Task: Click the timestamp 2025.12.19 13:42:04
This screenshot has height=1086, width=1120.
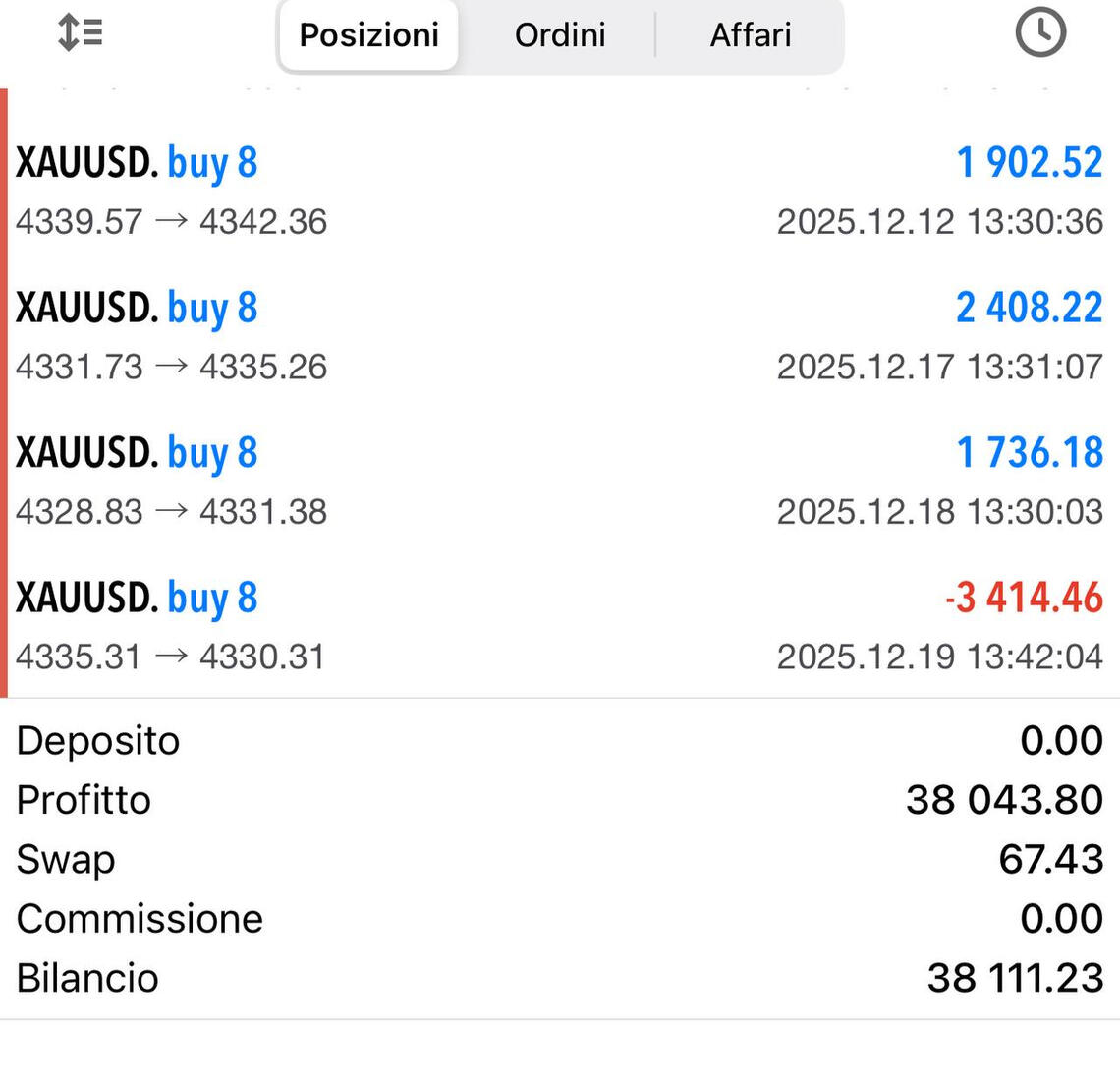Action: coord(939,657)
